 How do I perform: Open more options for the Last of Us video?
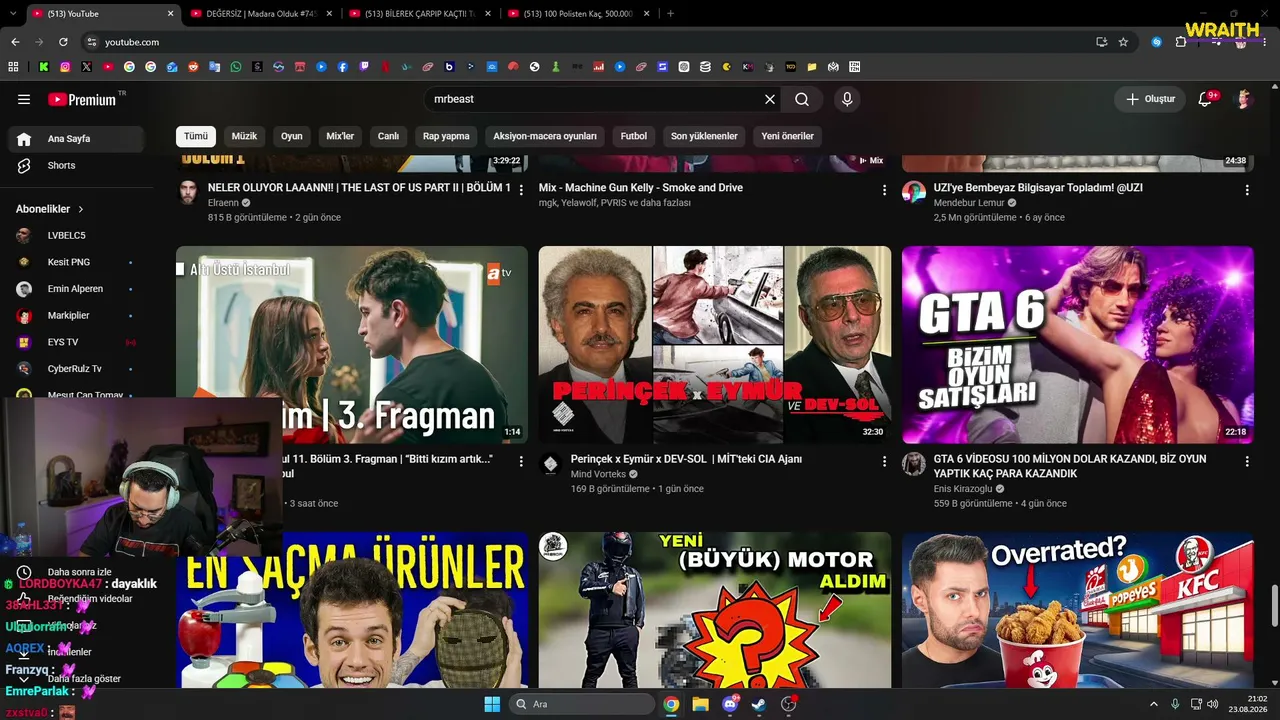point(521,190)
